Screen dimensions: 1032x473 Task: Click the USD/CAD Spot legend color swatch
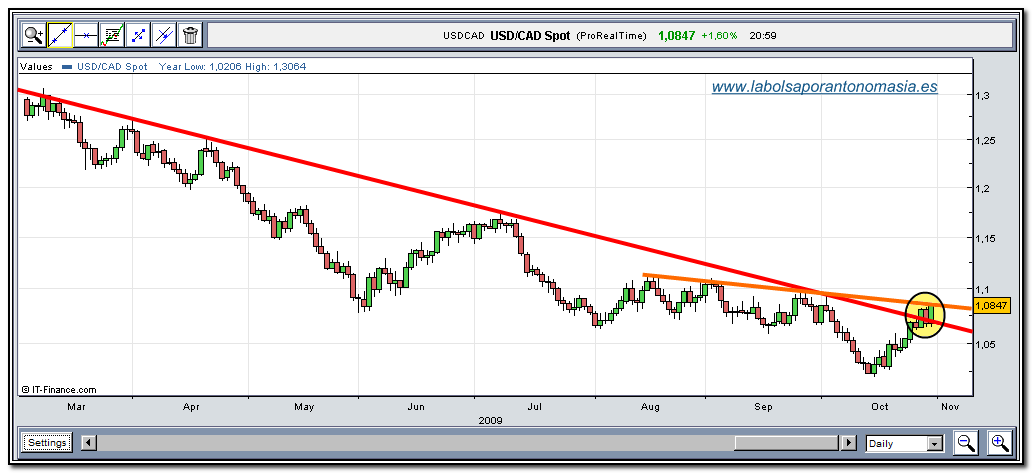66,67
